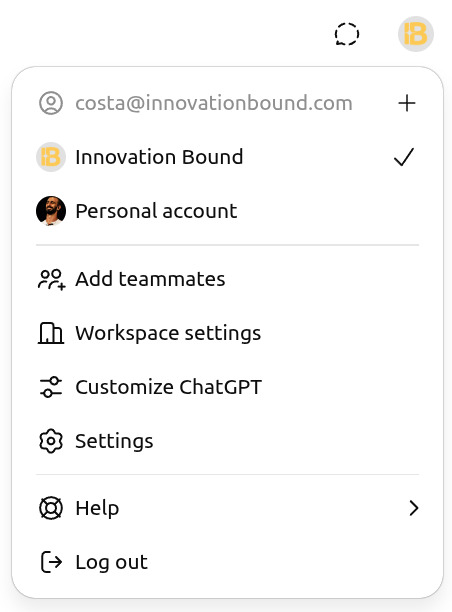Viewport: 452px width, 612px height.
Task: Add another account with plus icon
Action: [406, 103]
